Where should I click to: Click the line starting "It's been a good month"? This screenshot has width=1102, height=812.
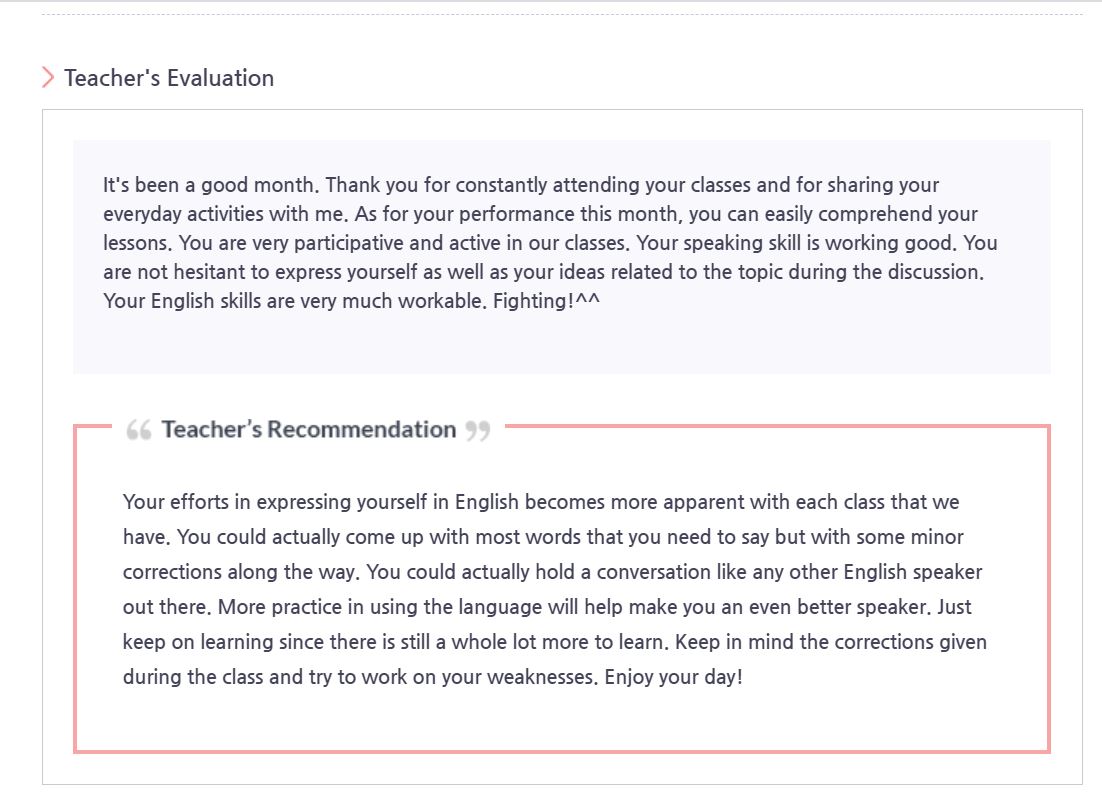click(520, 185)
